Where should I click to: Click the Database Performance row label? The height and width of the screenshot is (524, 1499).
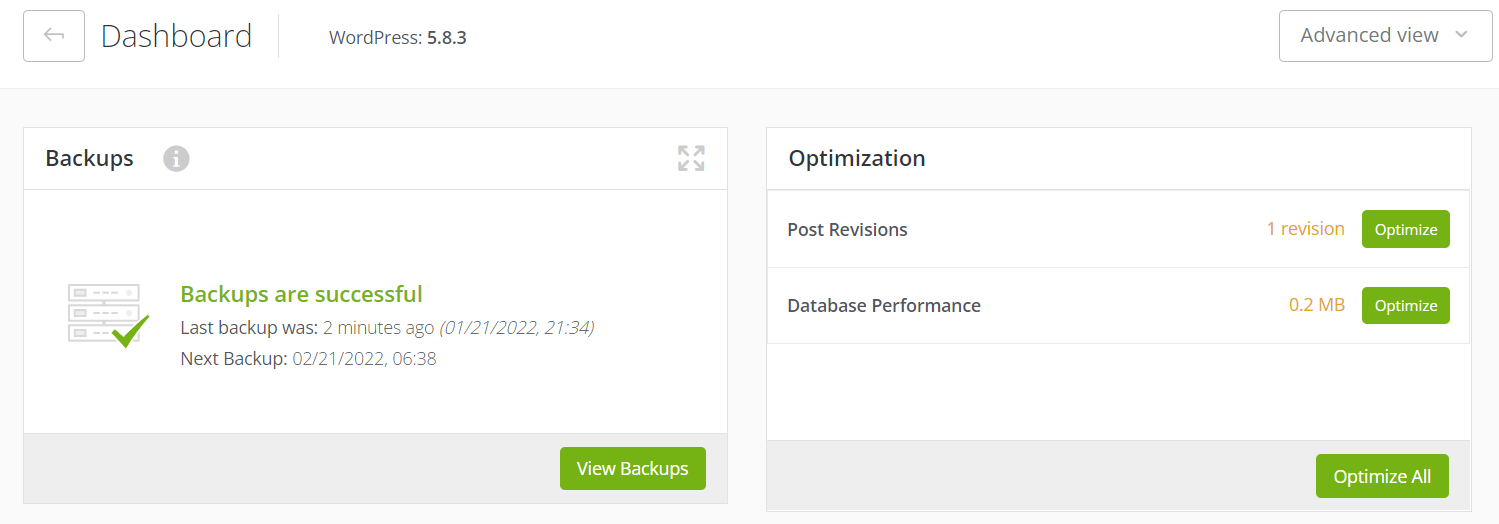tap(884, 305)
